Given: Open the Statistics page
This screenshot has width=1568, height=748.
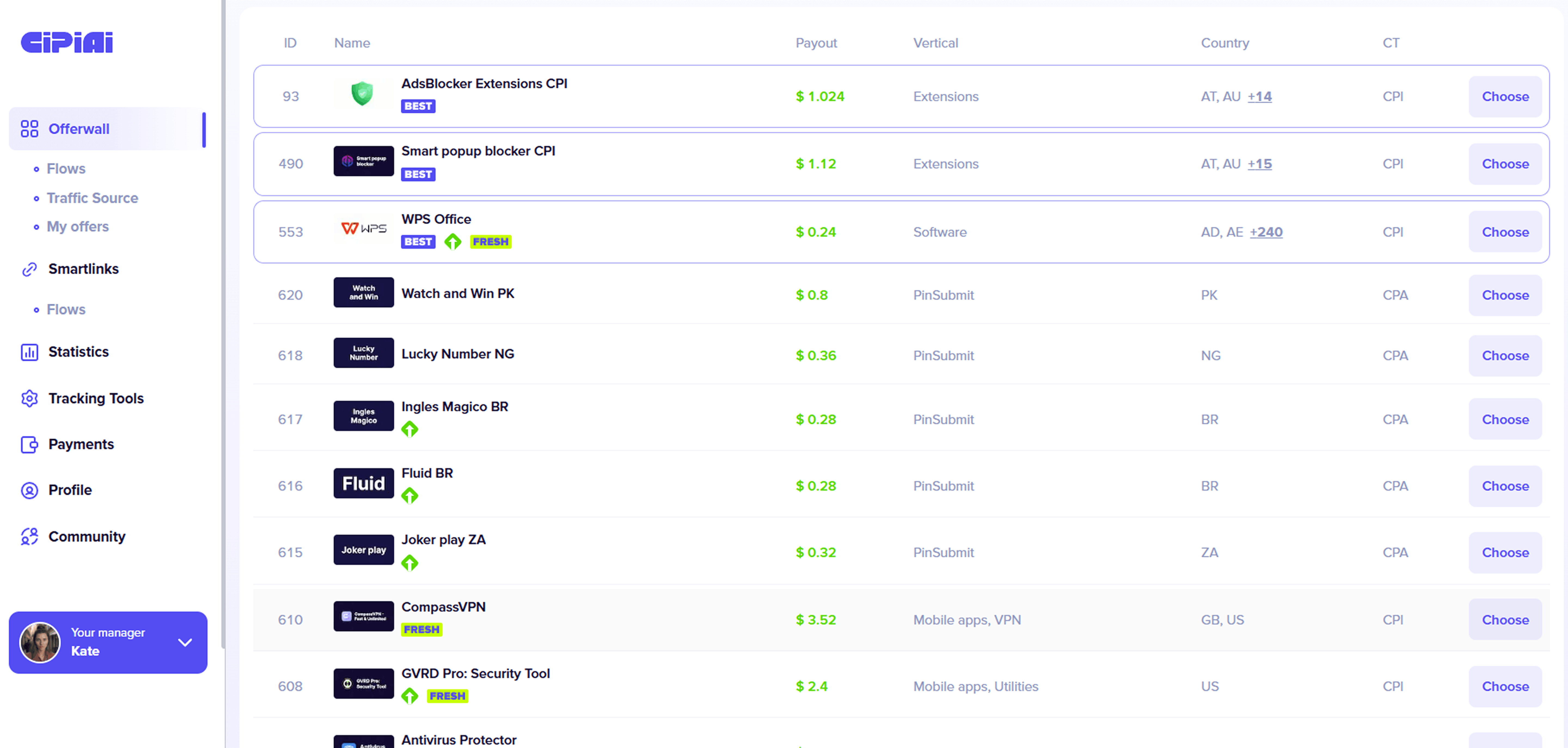Looking at the screenshot, I should click(x=78, y=352).
